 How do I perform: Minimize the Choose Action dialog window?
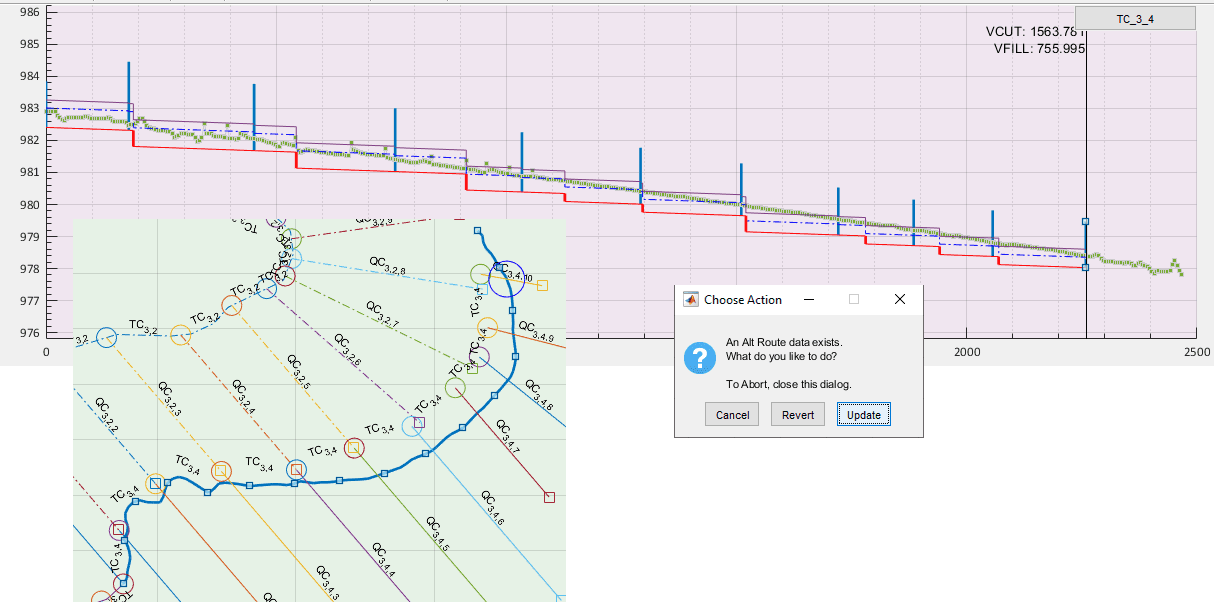(808, 299)
